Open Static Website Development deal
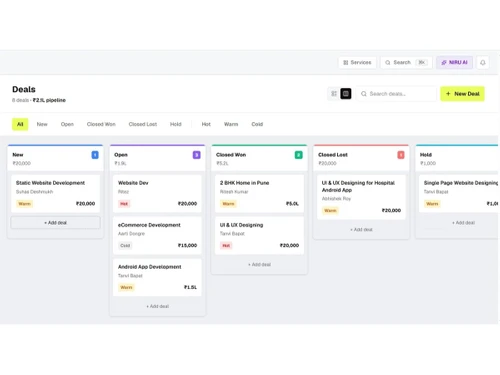 pos(55,194)
